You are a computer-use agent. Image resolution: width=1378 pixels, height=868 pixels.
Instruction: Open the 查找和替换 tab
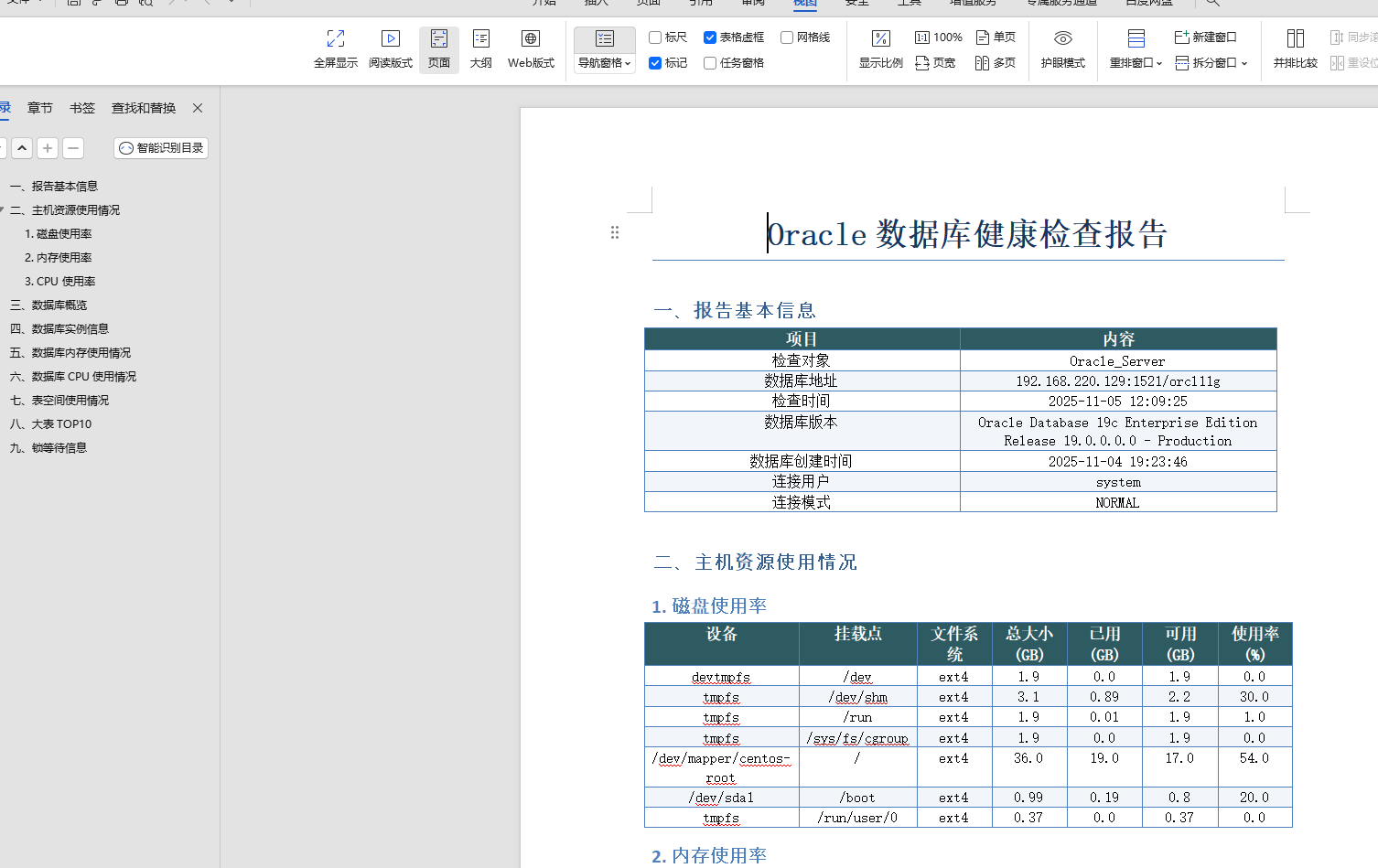point(144,108)
